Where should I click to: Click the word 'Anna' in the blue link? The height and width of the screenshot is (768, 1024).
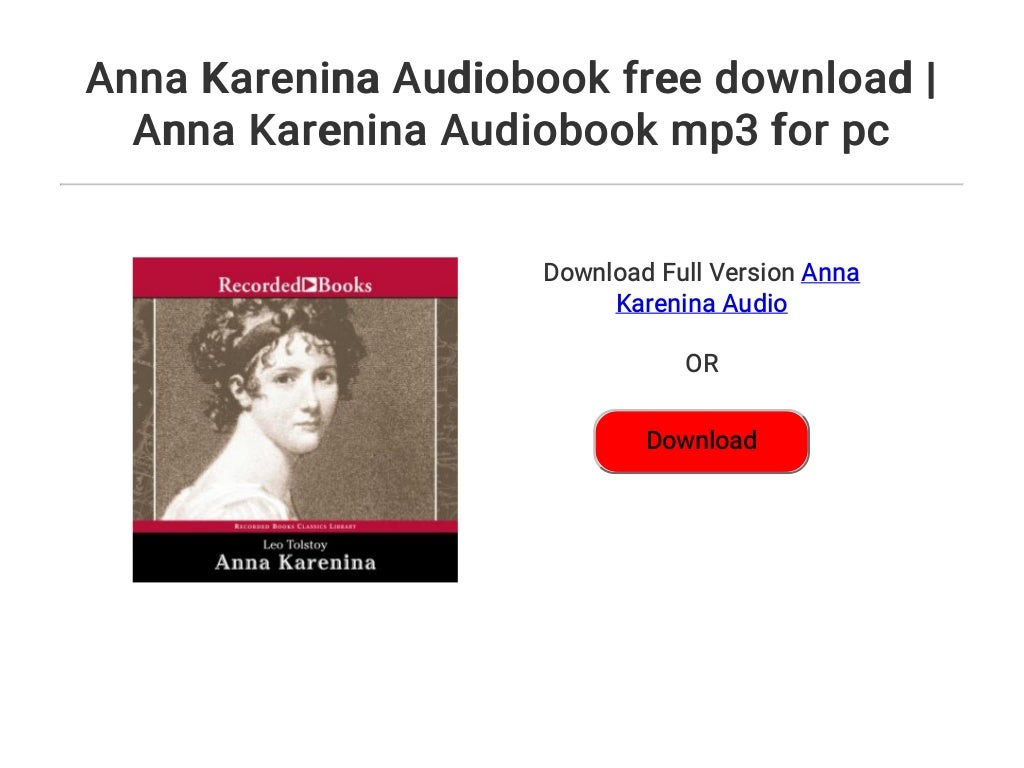[830, 272]
